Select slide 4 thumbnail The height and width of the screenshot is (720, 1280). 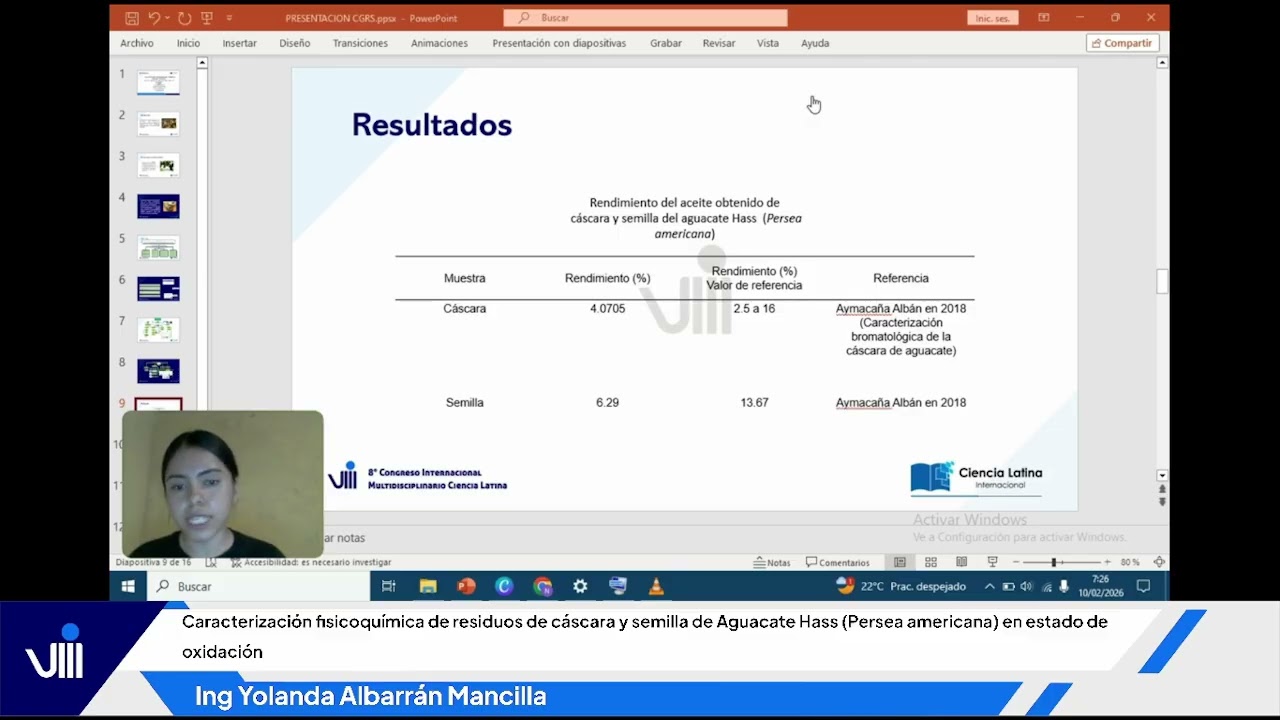point(158,206)
